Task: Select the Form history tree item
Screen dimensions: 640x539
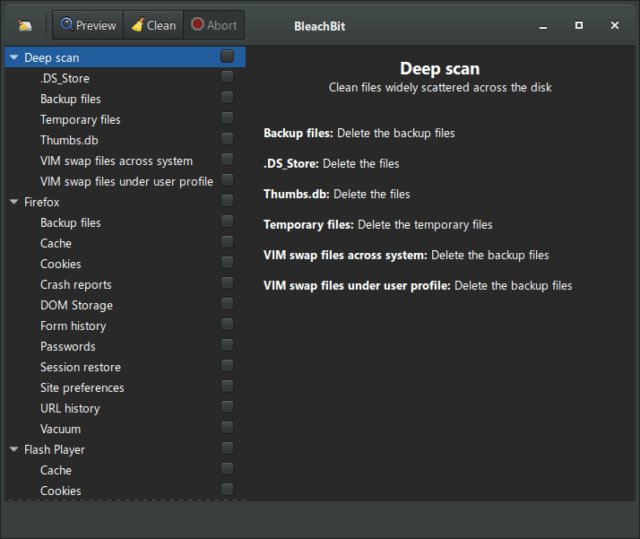Action: click(x=125, y=326)
